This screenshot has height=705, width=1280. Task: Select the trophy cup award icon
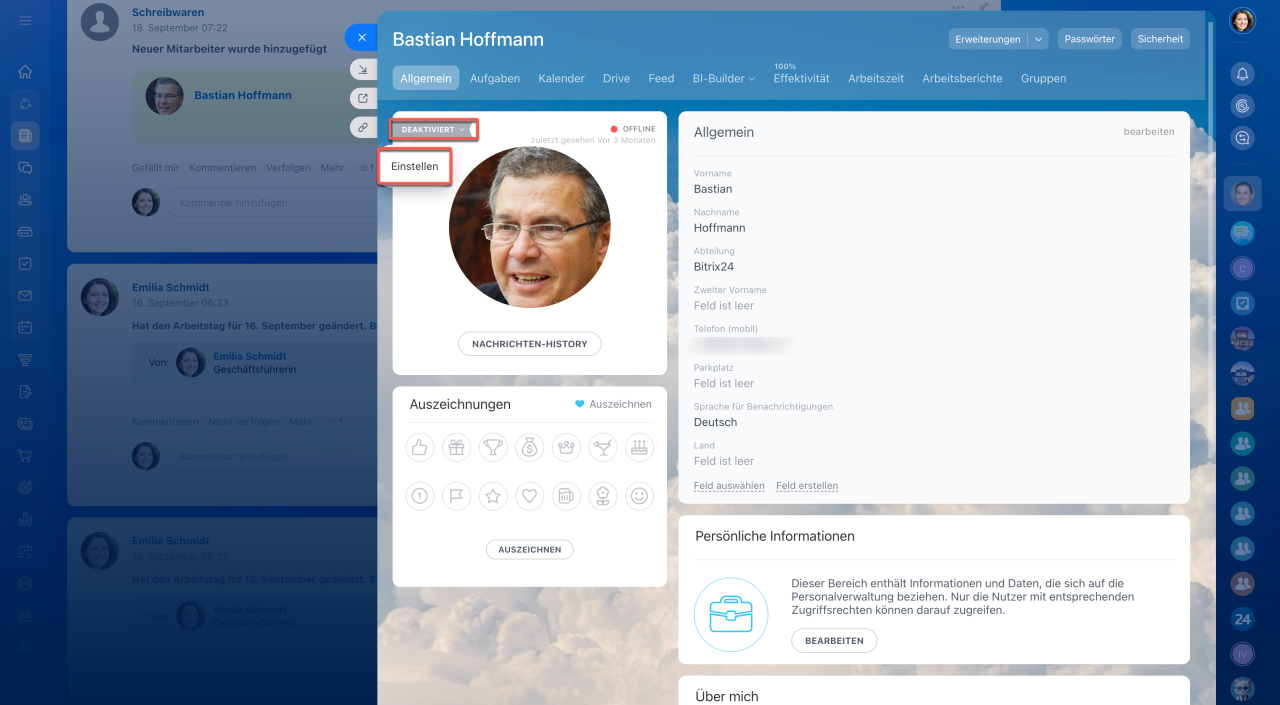[493, 447]
